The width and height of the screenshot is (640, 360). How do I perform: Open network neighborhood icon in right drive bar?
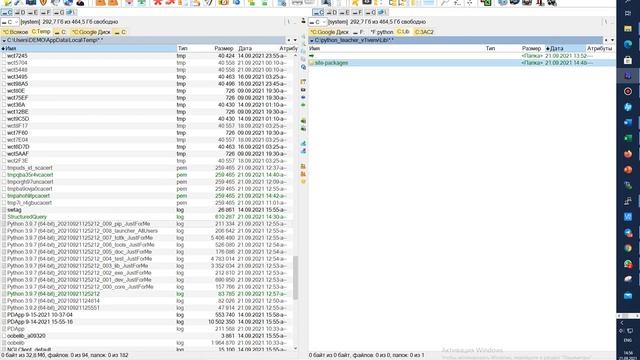click(x=382, y=13)
